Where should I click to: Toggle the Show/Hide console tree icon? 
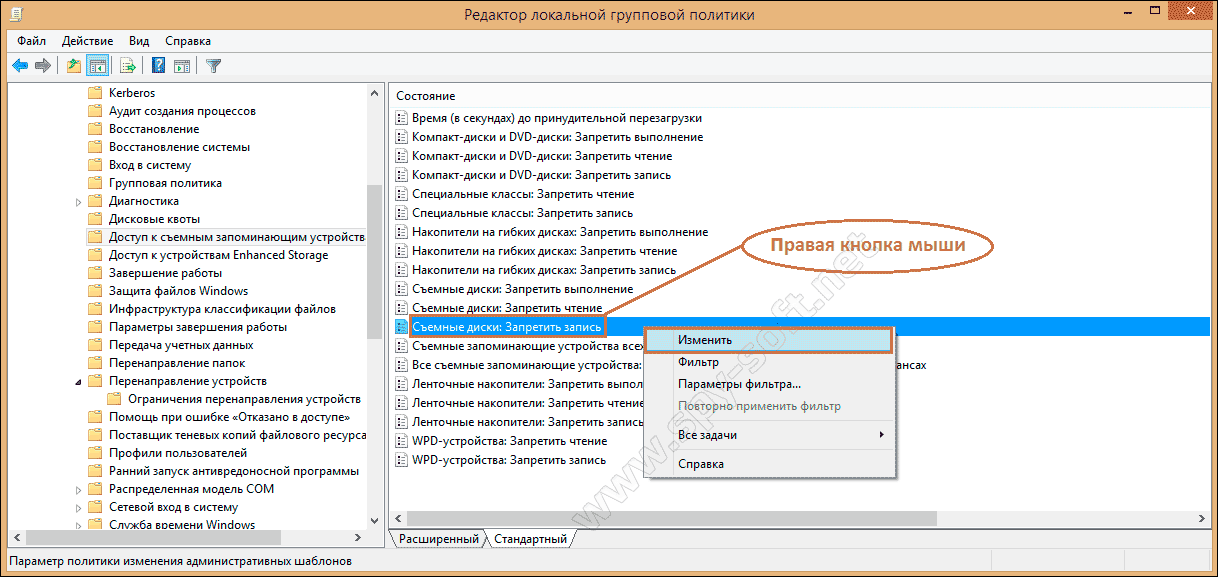point(97,66)
